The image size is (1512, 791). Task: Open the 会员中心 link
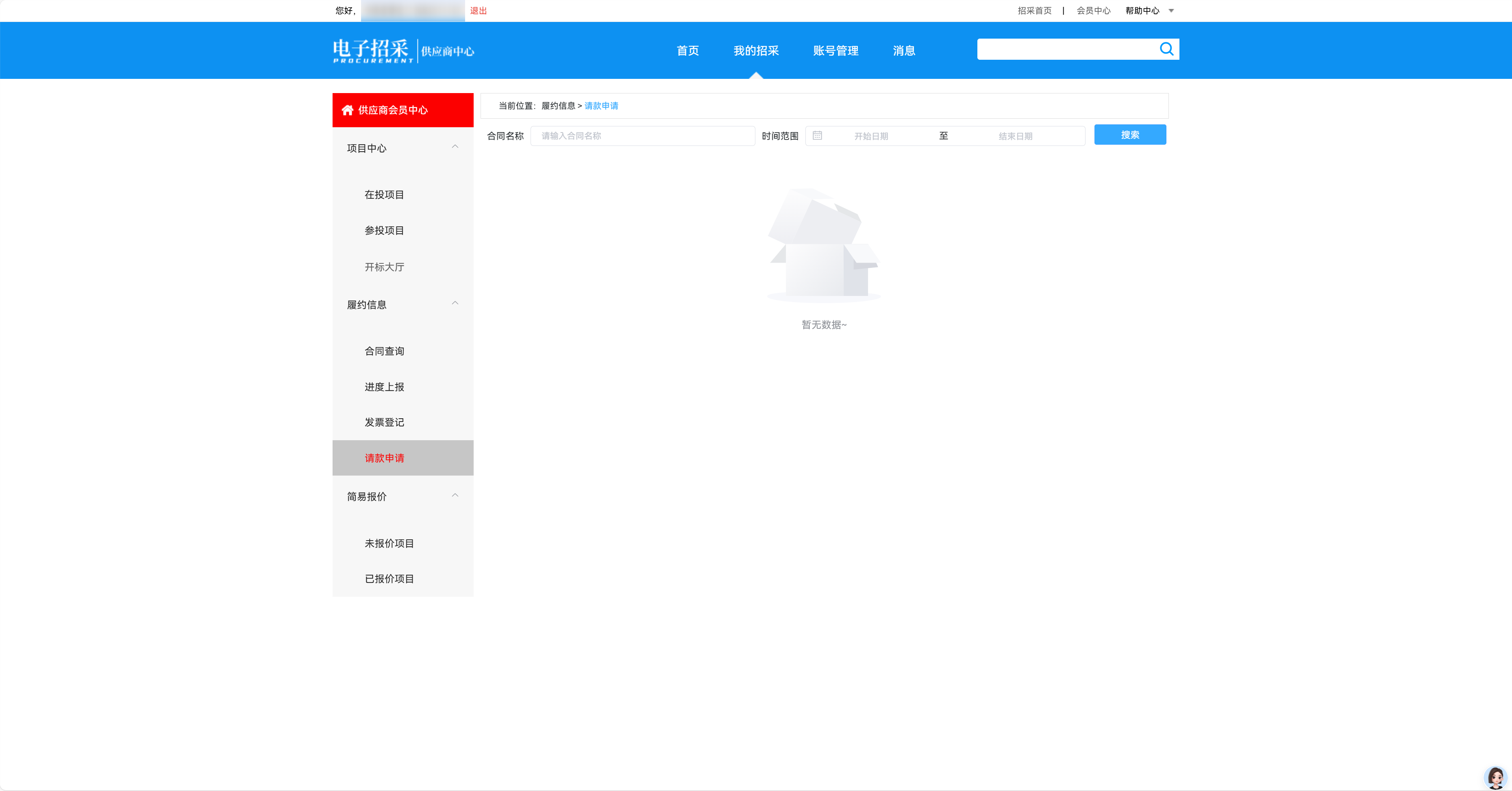1094,11
